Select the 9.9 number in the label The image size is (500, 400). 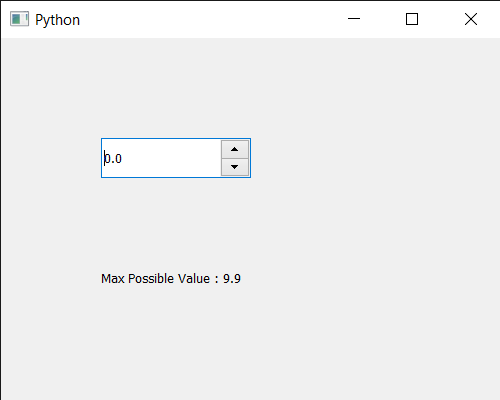point(232,279)
